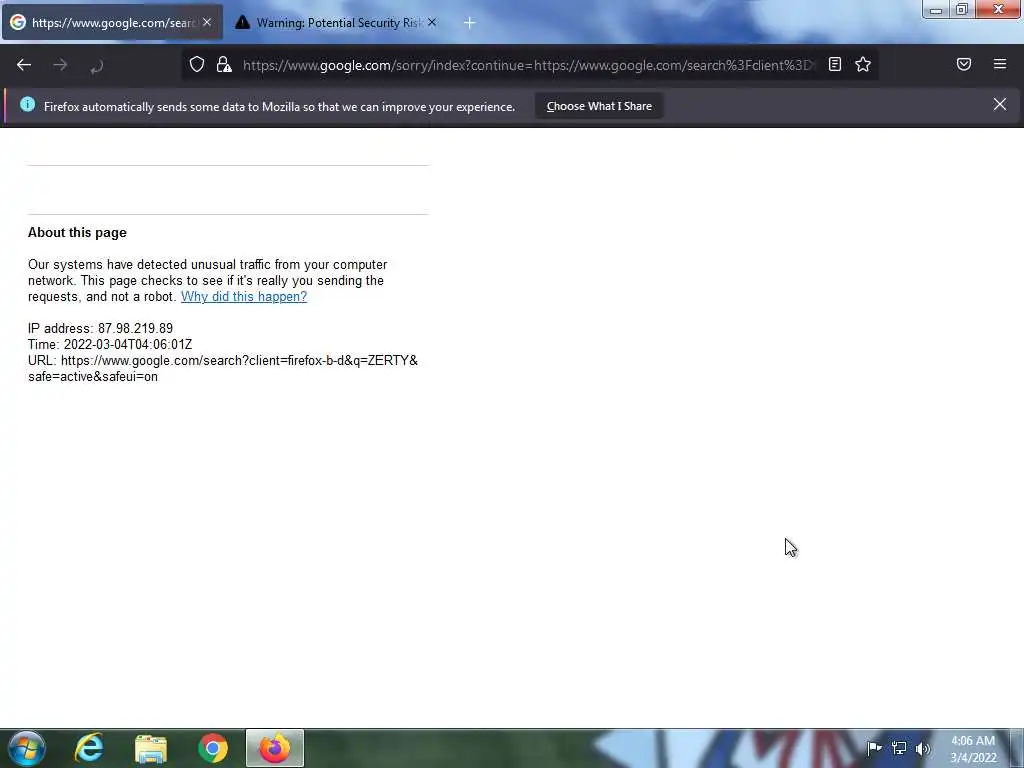
Task: Click the address bar URL field
Action: [x=529, y=65]
